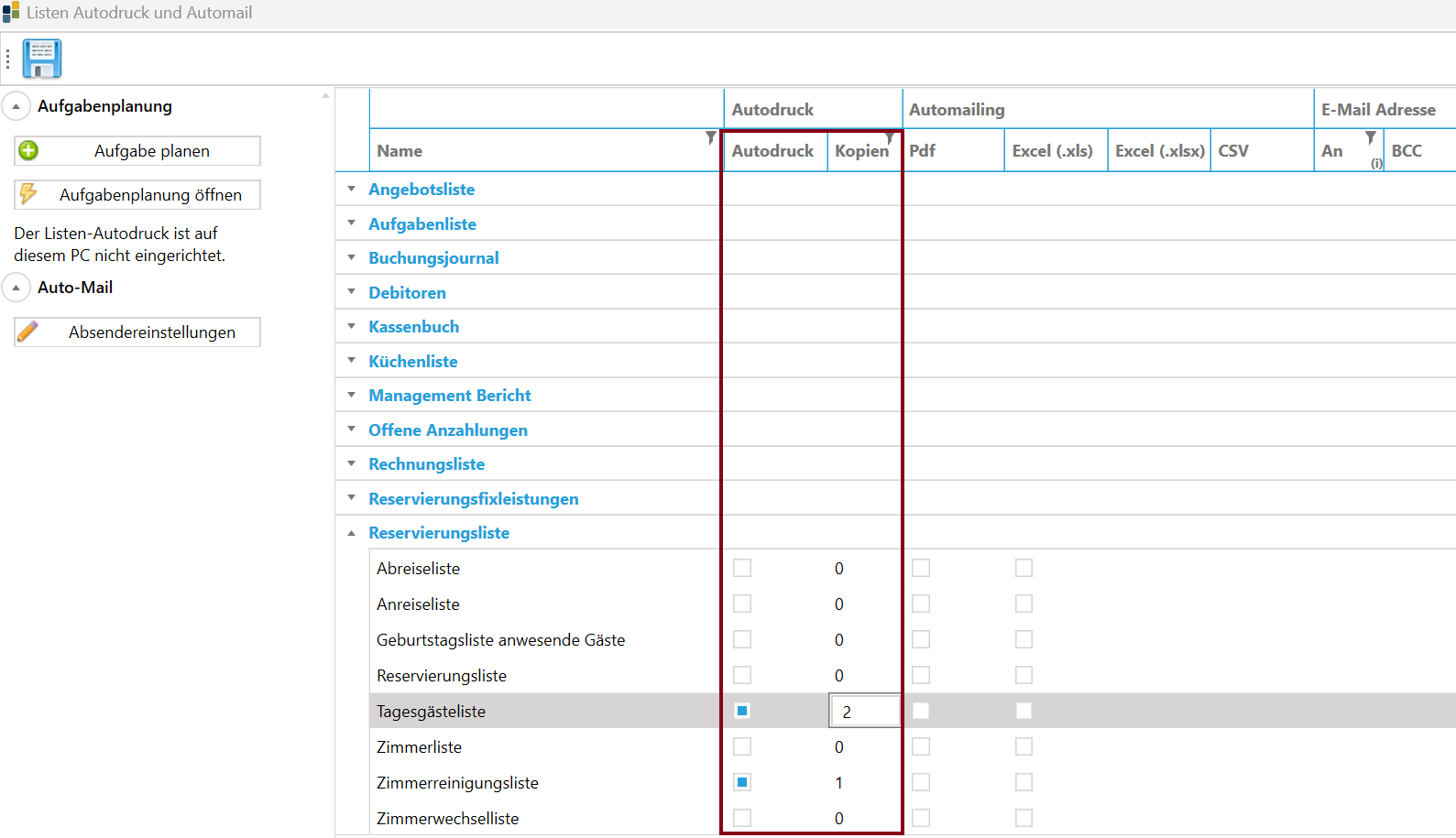Viewport: 1456px width, 838px height.
Task: Click the floppy disk save icon
Action: coord(42,59)
